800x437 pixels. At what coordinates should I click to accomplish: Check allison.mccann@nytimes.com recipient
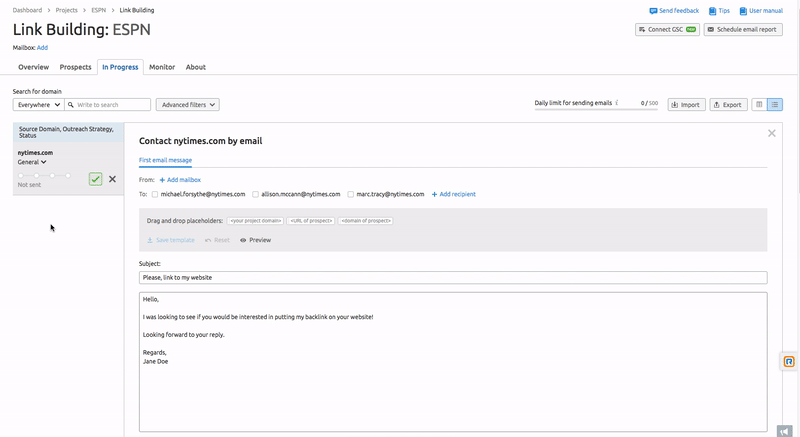[256, 194]
